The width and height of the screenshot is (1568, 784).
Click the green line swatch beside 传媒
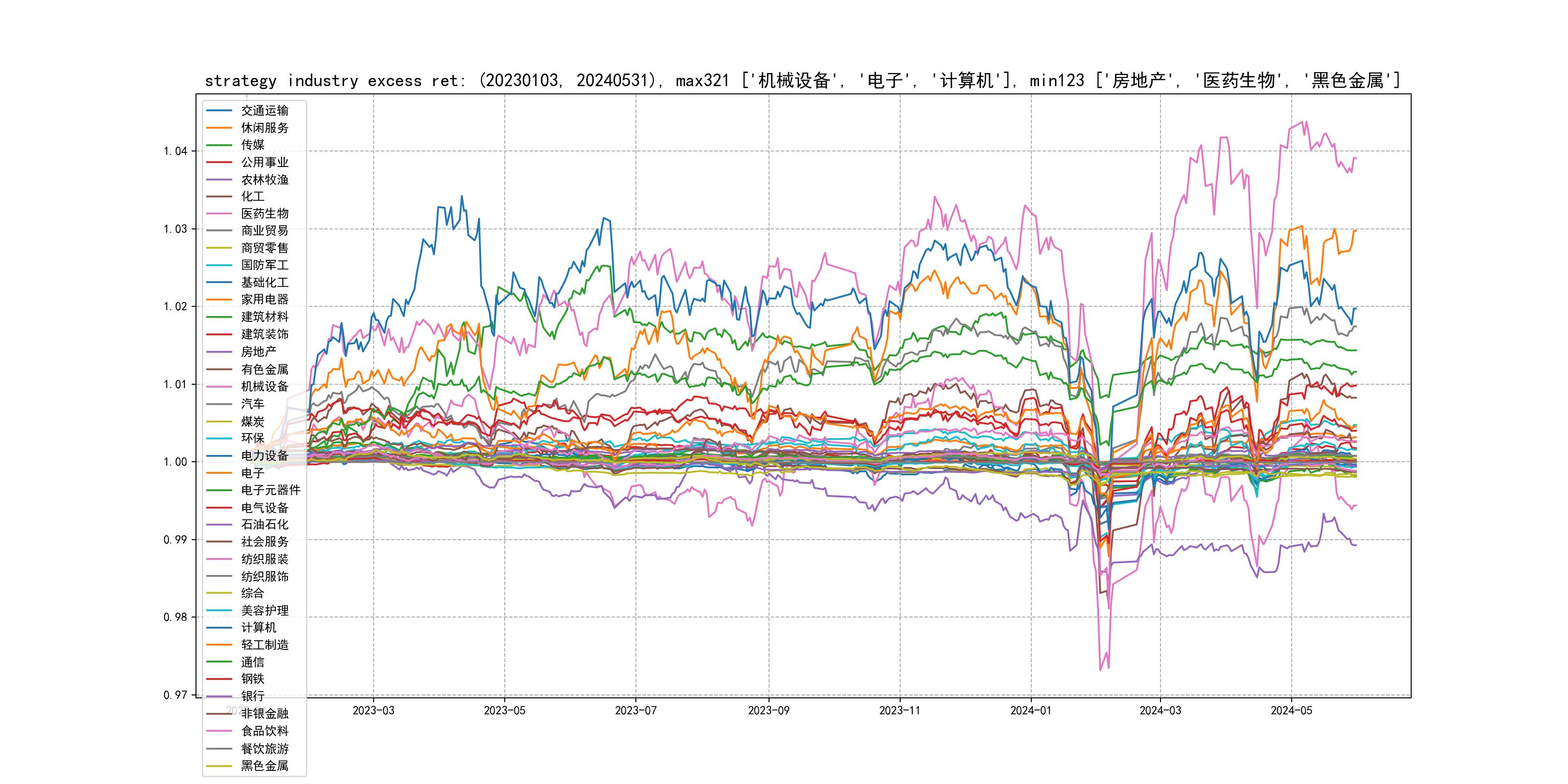(x=219, y=145)
